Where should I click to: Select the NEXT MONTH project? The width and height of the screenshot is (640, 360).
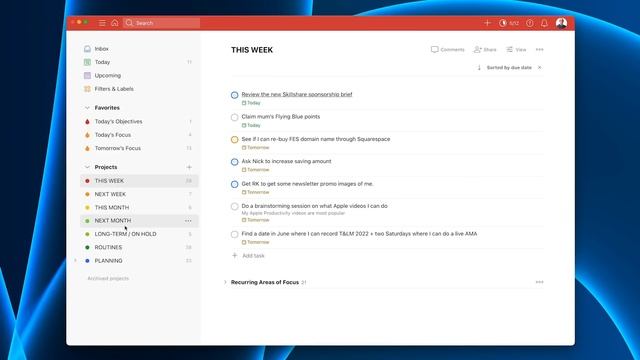139,221
